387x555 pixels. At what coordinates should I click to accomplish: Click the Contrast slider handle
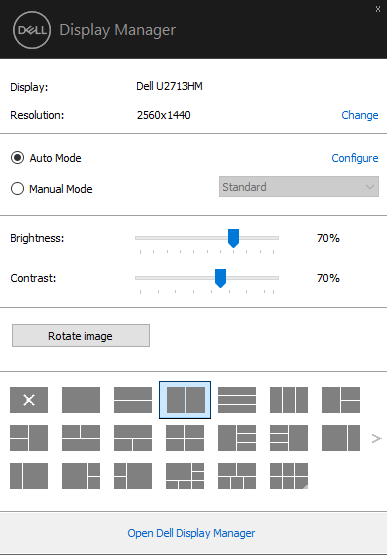click(220, 278)
